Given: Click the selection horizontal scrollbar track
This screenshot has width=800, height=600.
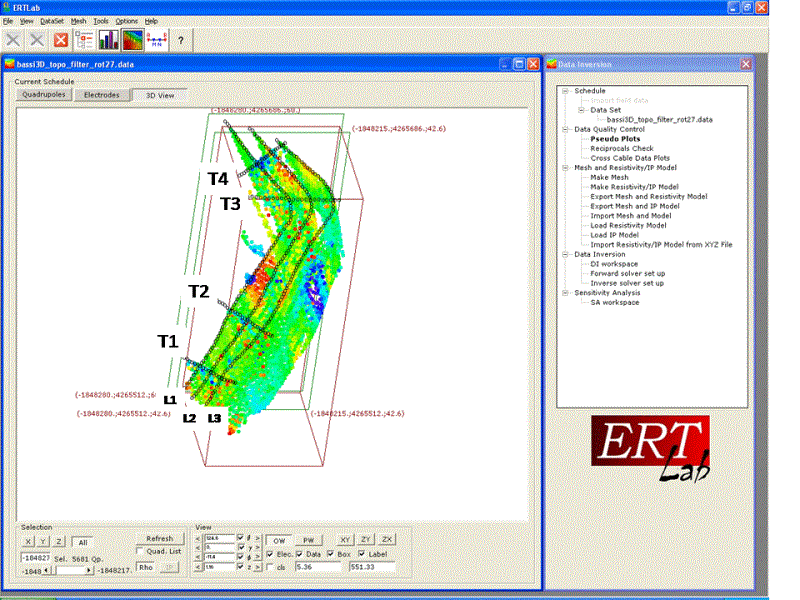Looking at the screenshot, I should (x=68, y=570).
